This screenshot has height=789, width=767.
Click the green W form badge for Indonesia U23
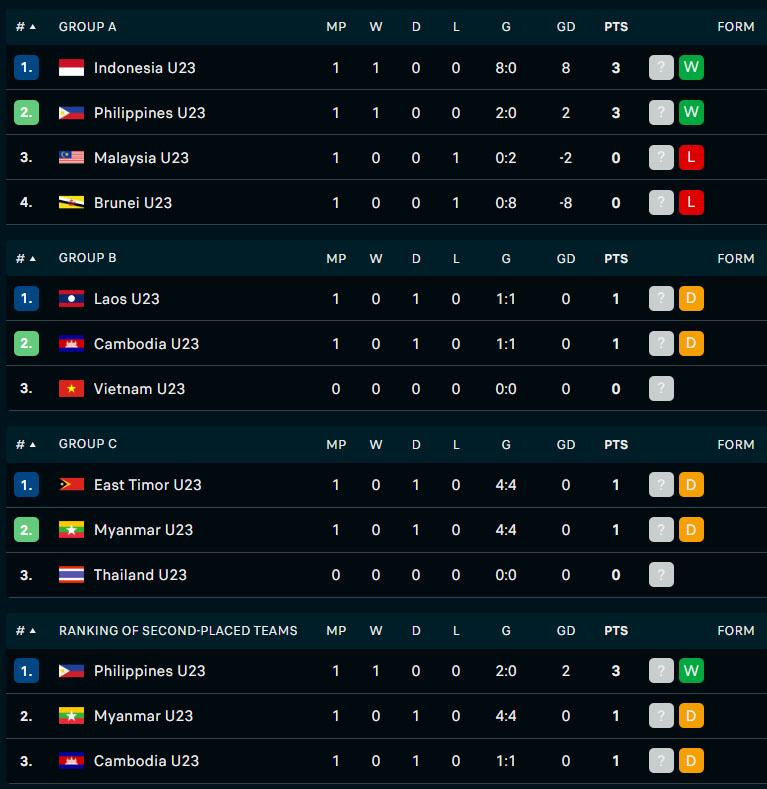click(x=691, y=67)
